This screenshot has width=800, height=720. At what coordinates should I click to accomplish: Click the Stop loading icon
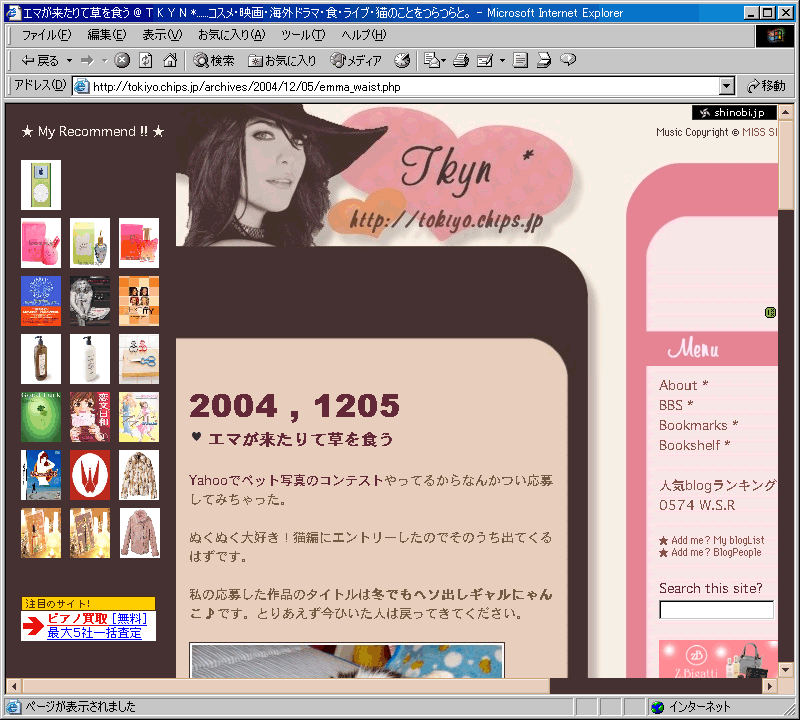tap(121, 61)
